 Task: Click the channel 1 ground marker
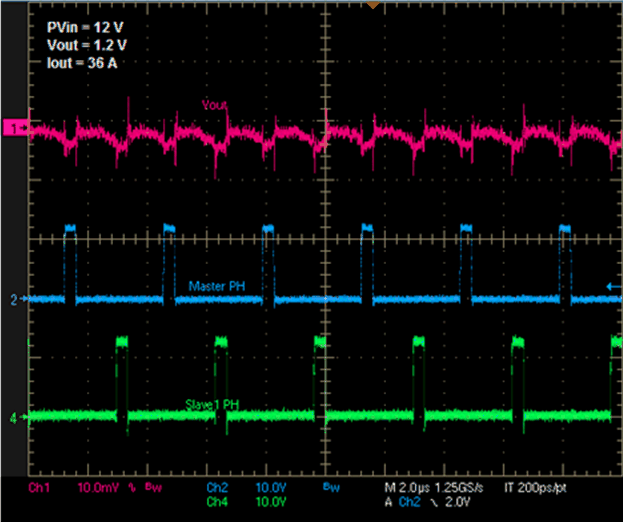[x=15, y=128]
